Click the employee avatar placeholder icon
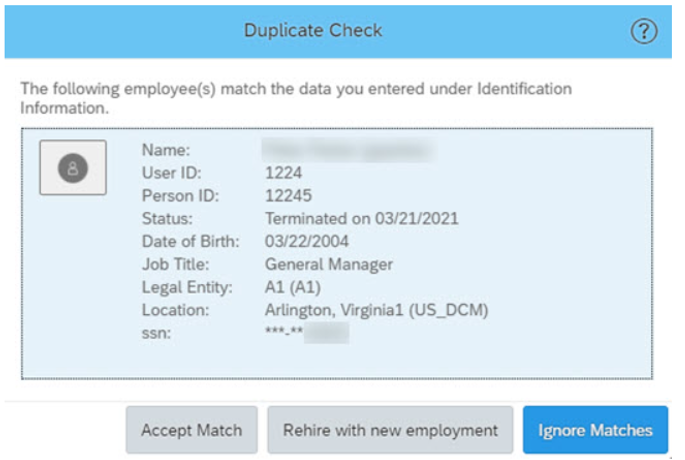This screenshot has height=460, width=685. 73,168
